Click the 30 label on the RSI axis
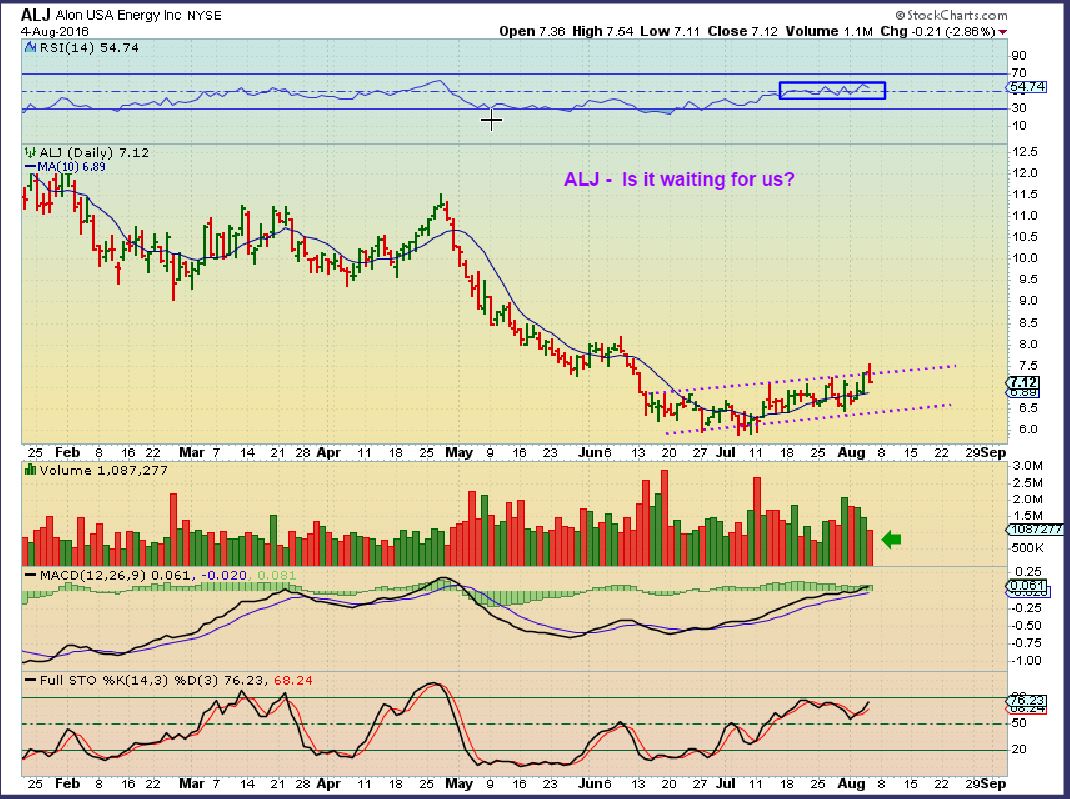 click(x=1020, y=108)
